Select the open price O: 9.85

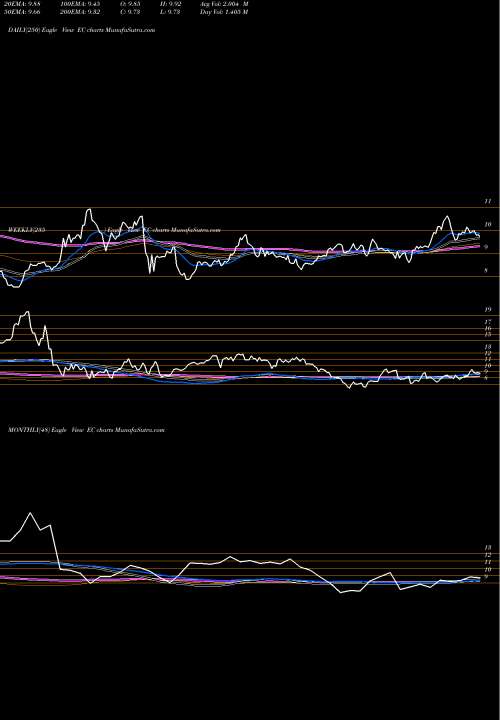pos(130,4)
